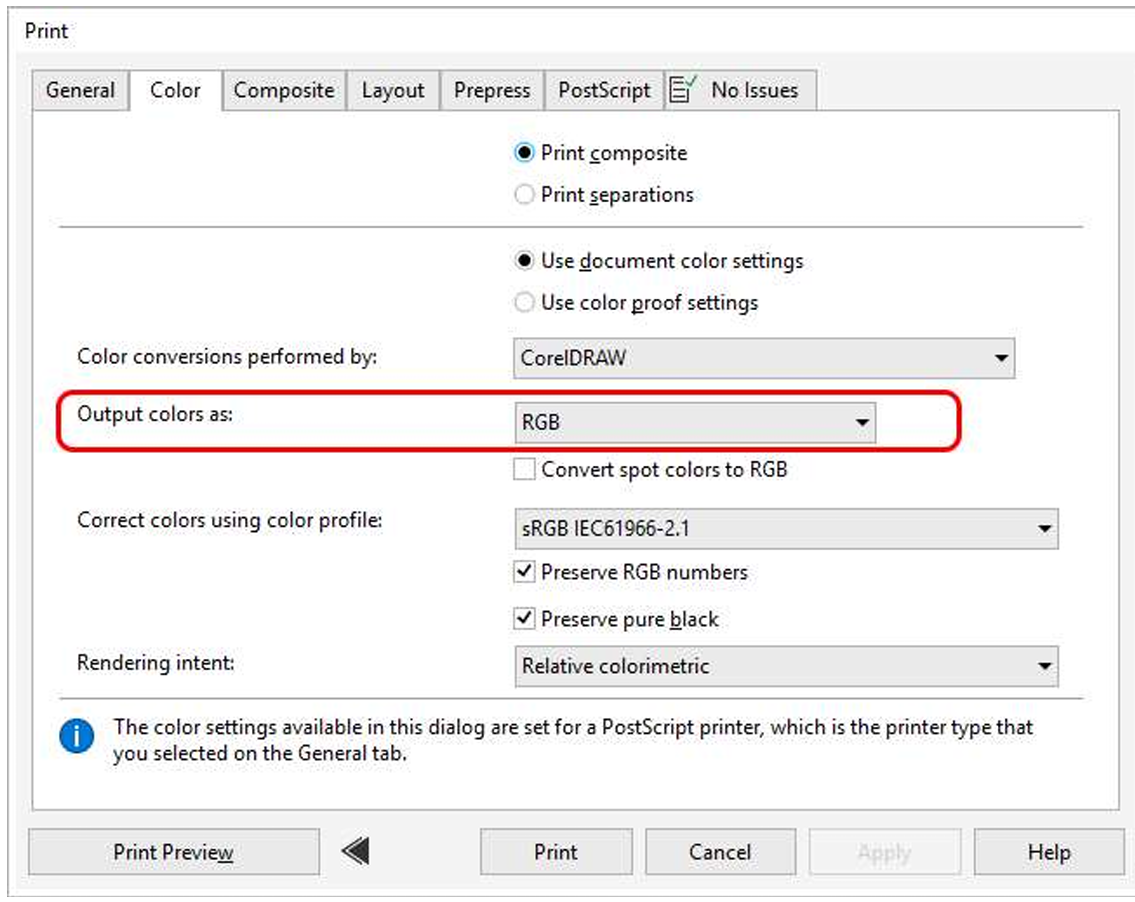Click the Print Preview button

pyautogui.click(x=173, y=853)
